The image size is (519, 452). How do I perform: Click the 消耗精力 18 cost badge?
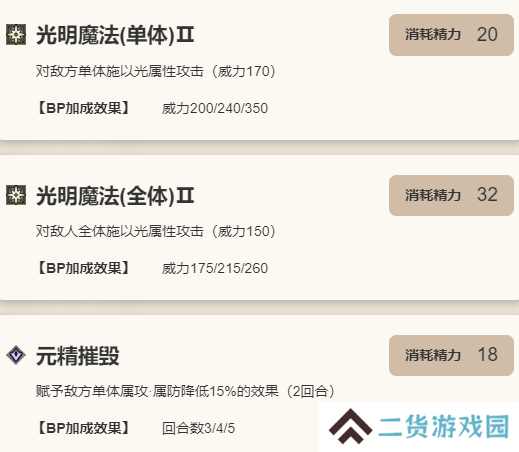click(x=451, y=355)
